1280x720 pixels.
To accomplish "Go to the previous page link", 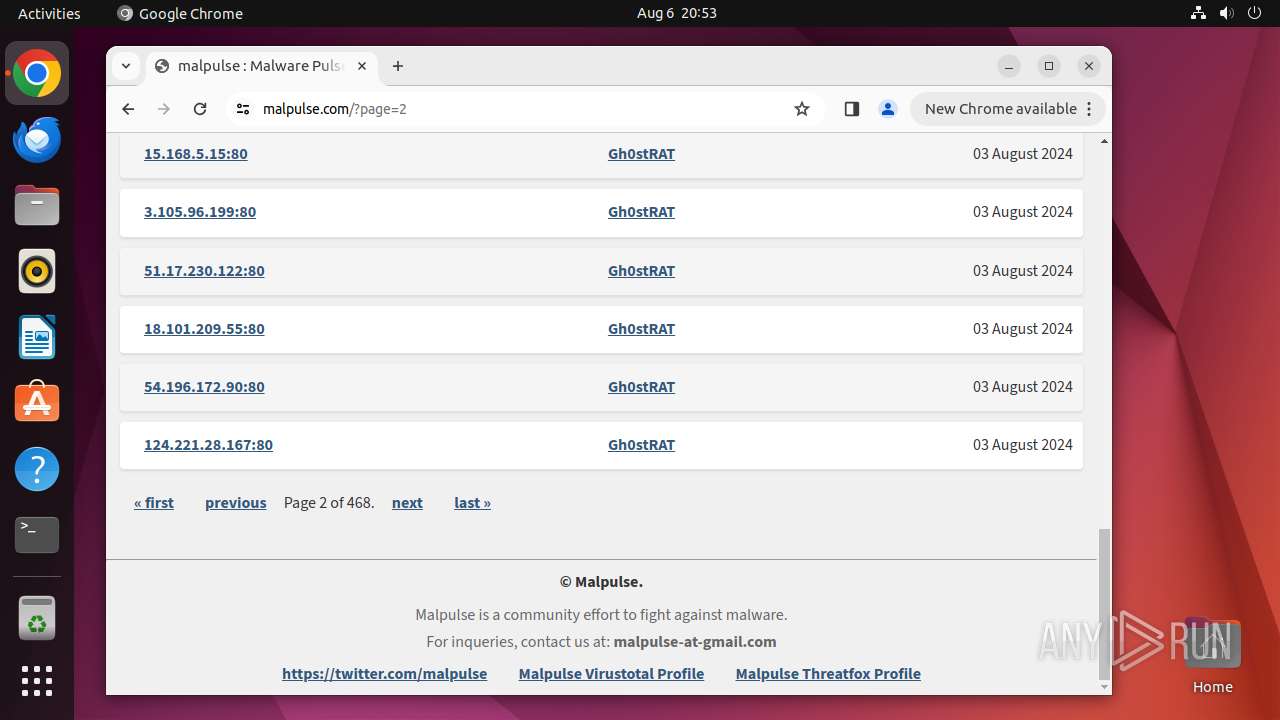I will pyautogui.click(x=236, y=503).
